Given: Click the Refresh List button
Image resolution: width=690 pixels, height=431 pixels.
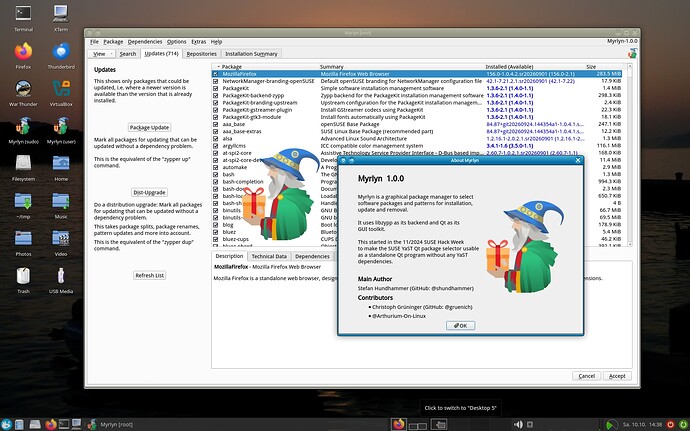Looking at the screenshot, I should pos(149,275).
